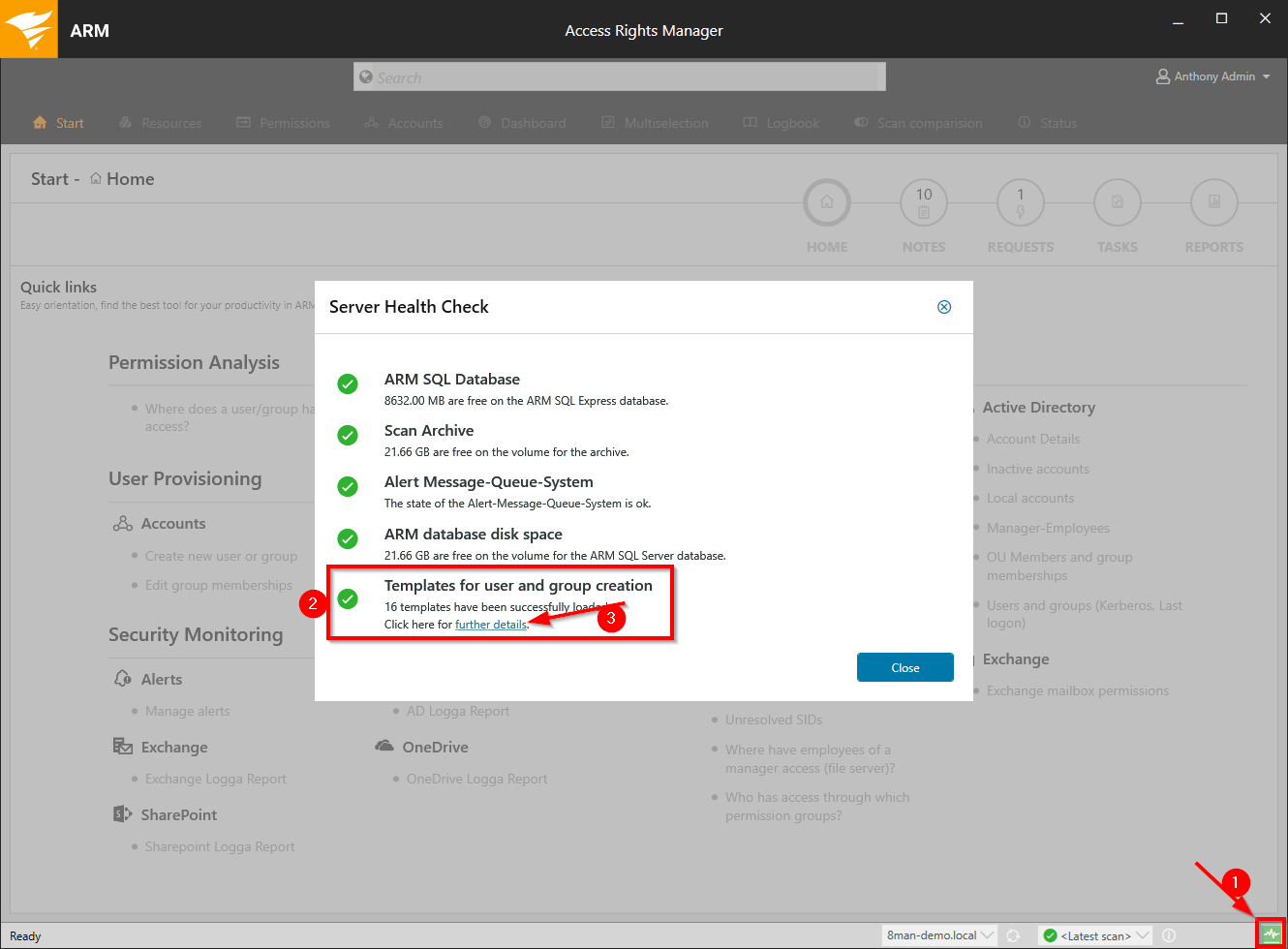Open the Reports circle icon
Viewport: 1288px width, 949px height.
(1213, 203)
